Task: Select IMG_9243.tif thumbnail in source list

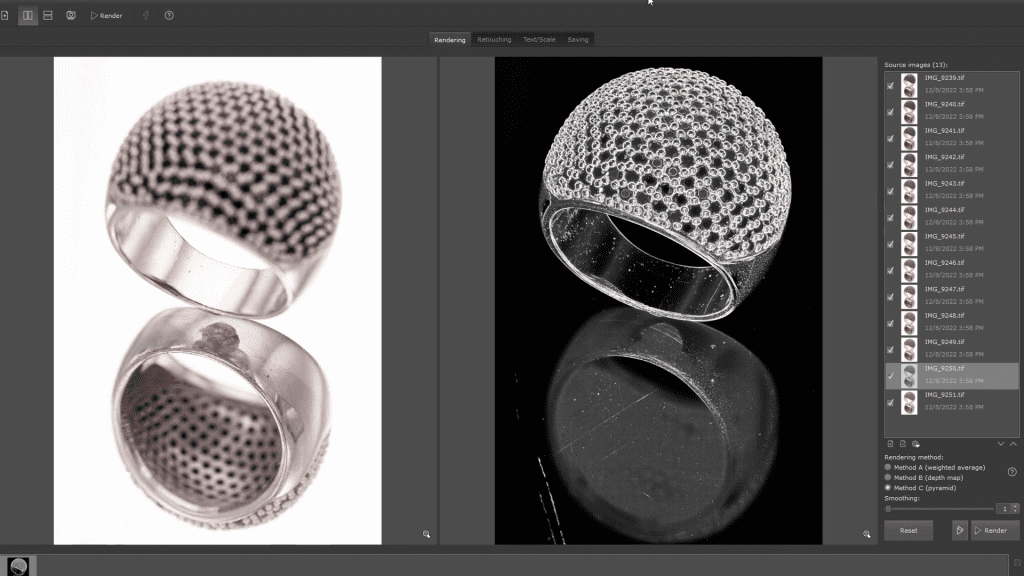Action: (x=909, y=191)
